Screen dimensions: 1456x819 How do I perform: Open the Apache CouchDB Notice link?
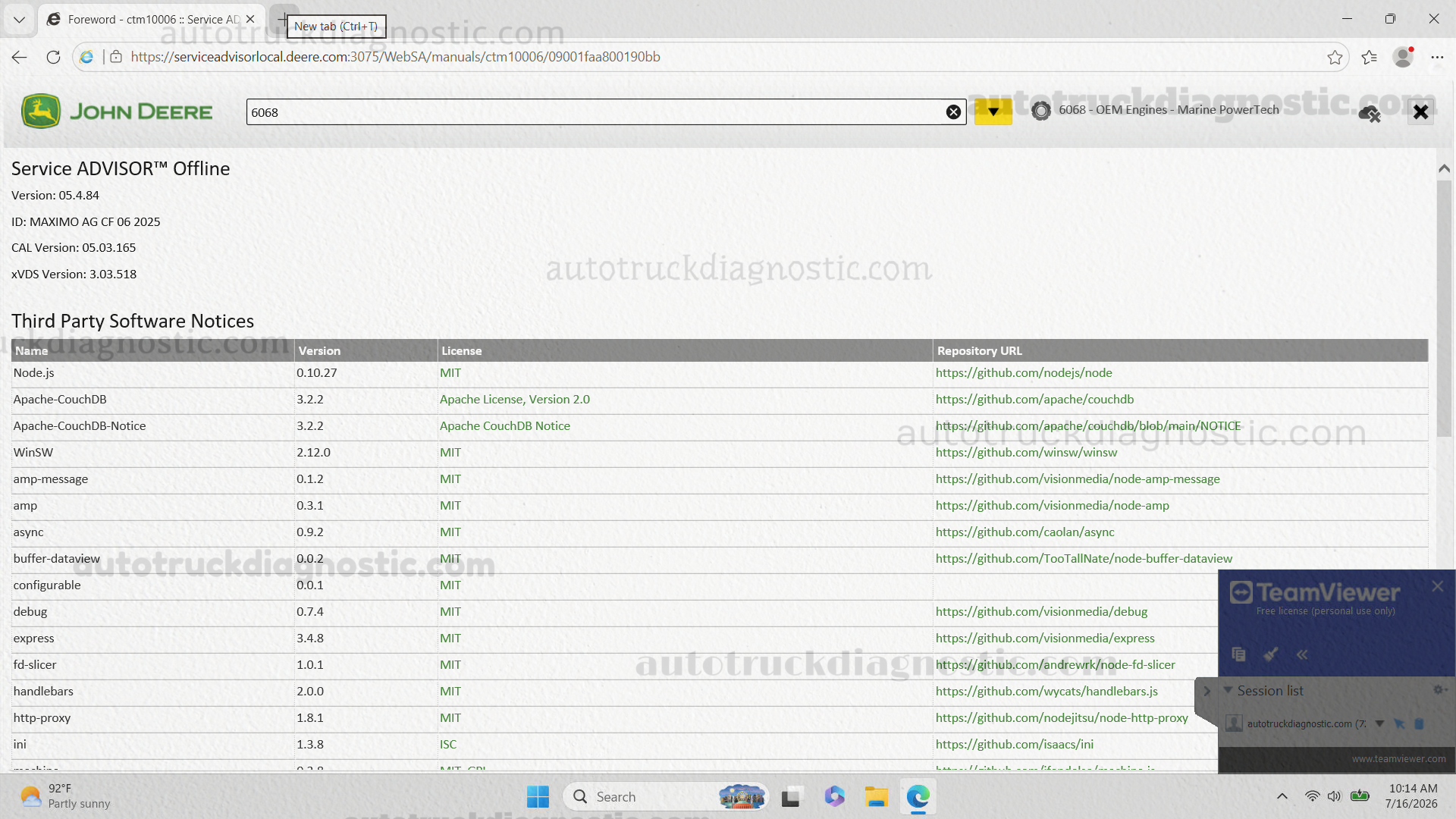pos(505,426)
